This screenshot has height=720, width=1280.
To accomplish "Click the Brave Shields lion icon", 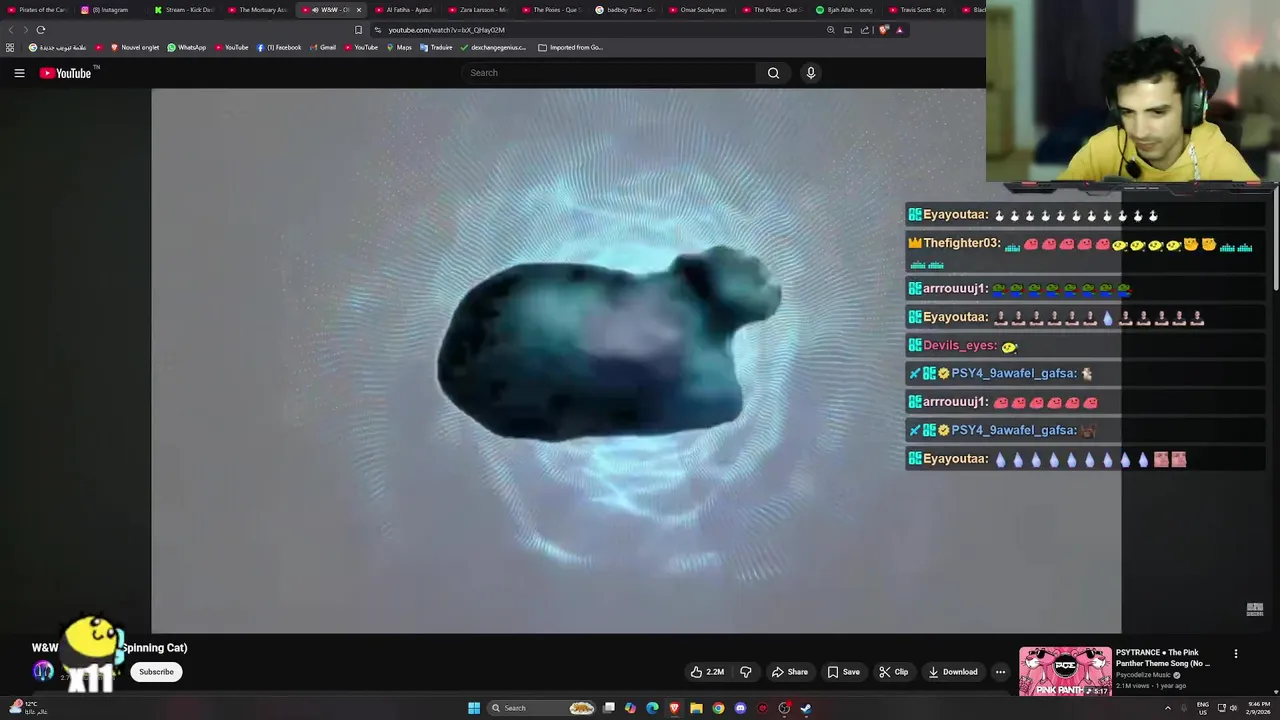I will pos(883,30).
